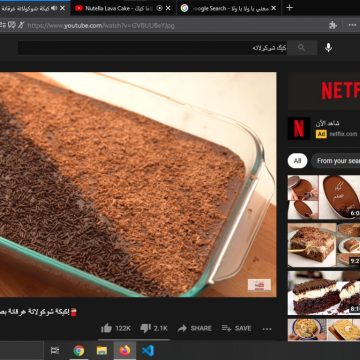Select the From your search chip
Viewport: 360px width, 360px height.
[336, 161]
